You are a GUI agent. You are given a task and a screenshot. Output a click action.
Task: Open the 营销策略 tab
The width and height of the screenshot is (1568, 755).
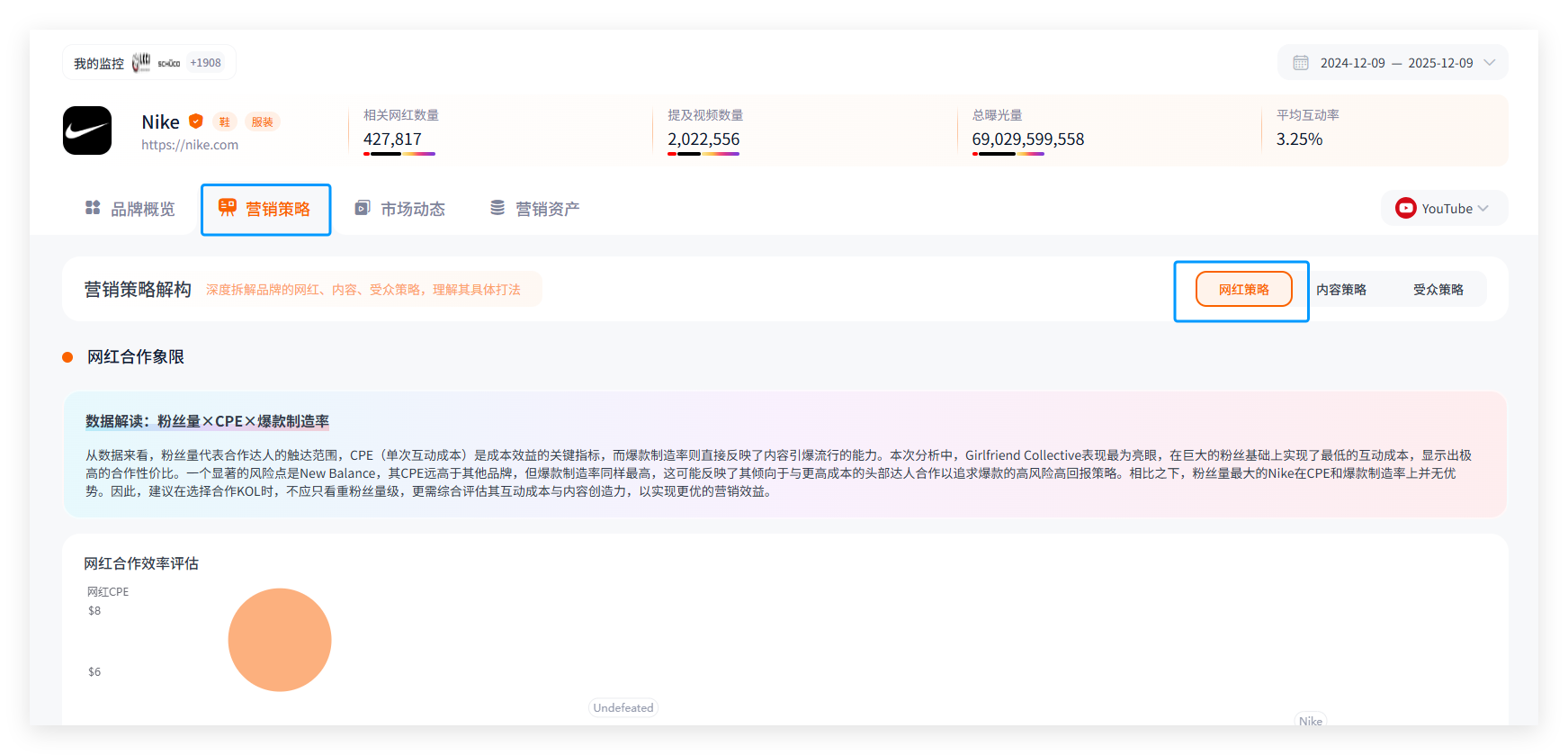pos(277,209)
